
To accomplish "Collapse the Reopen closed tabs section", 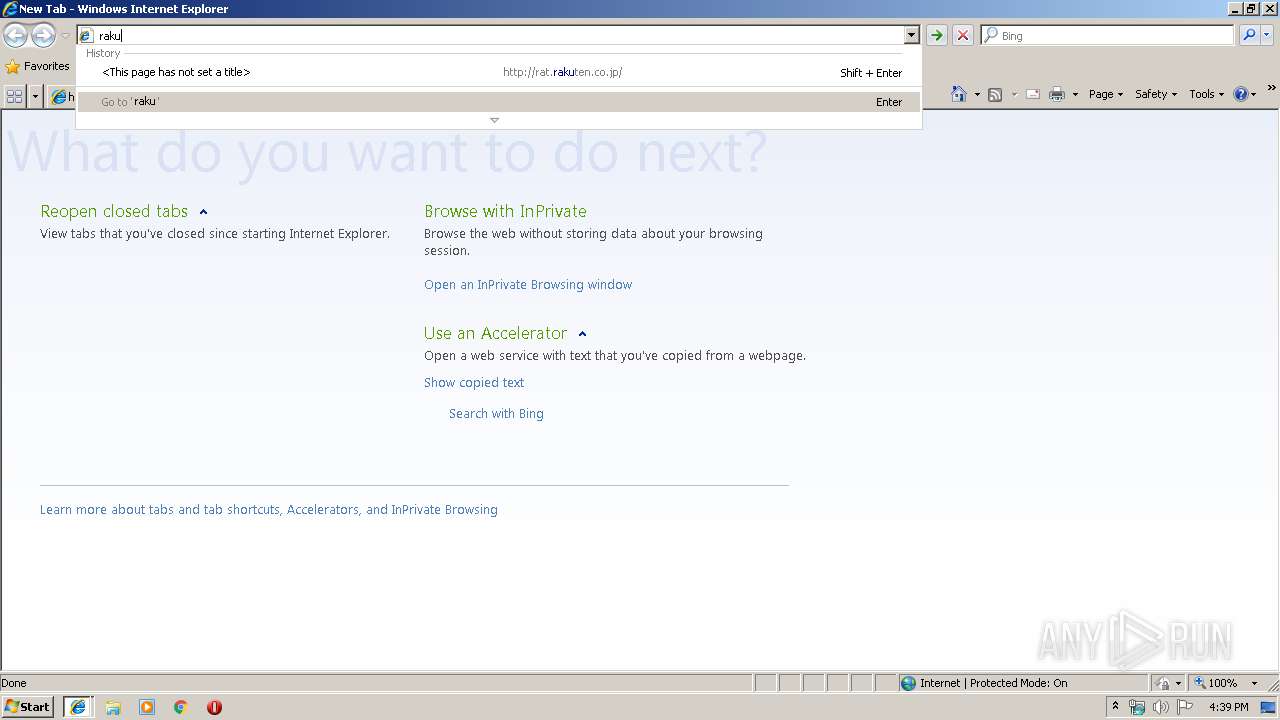I will click(x=203, y=212).
